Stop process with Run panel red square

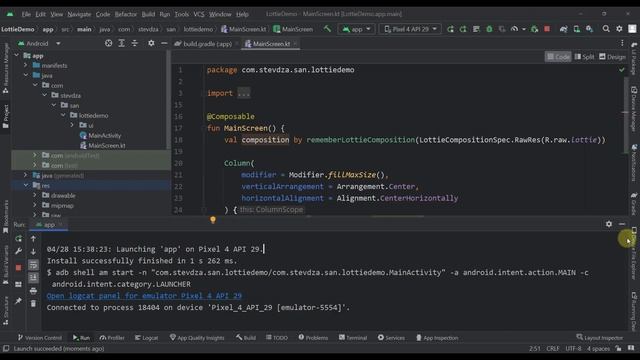[18, 268]
